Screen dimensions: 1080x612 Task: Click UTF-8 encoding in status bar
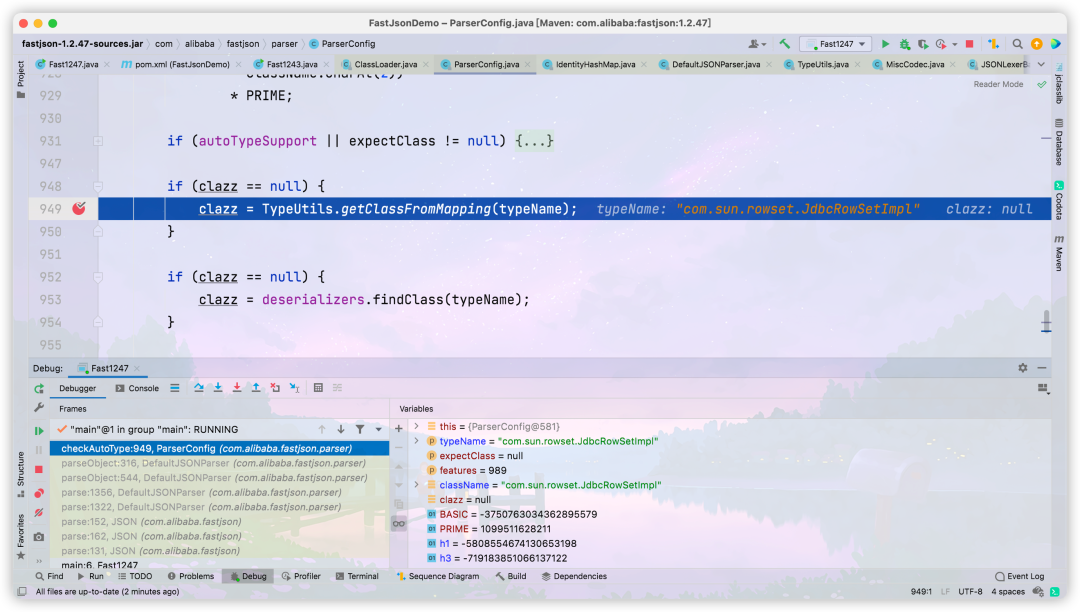(x=970, y=591)
